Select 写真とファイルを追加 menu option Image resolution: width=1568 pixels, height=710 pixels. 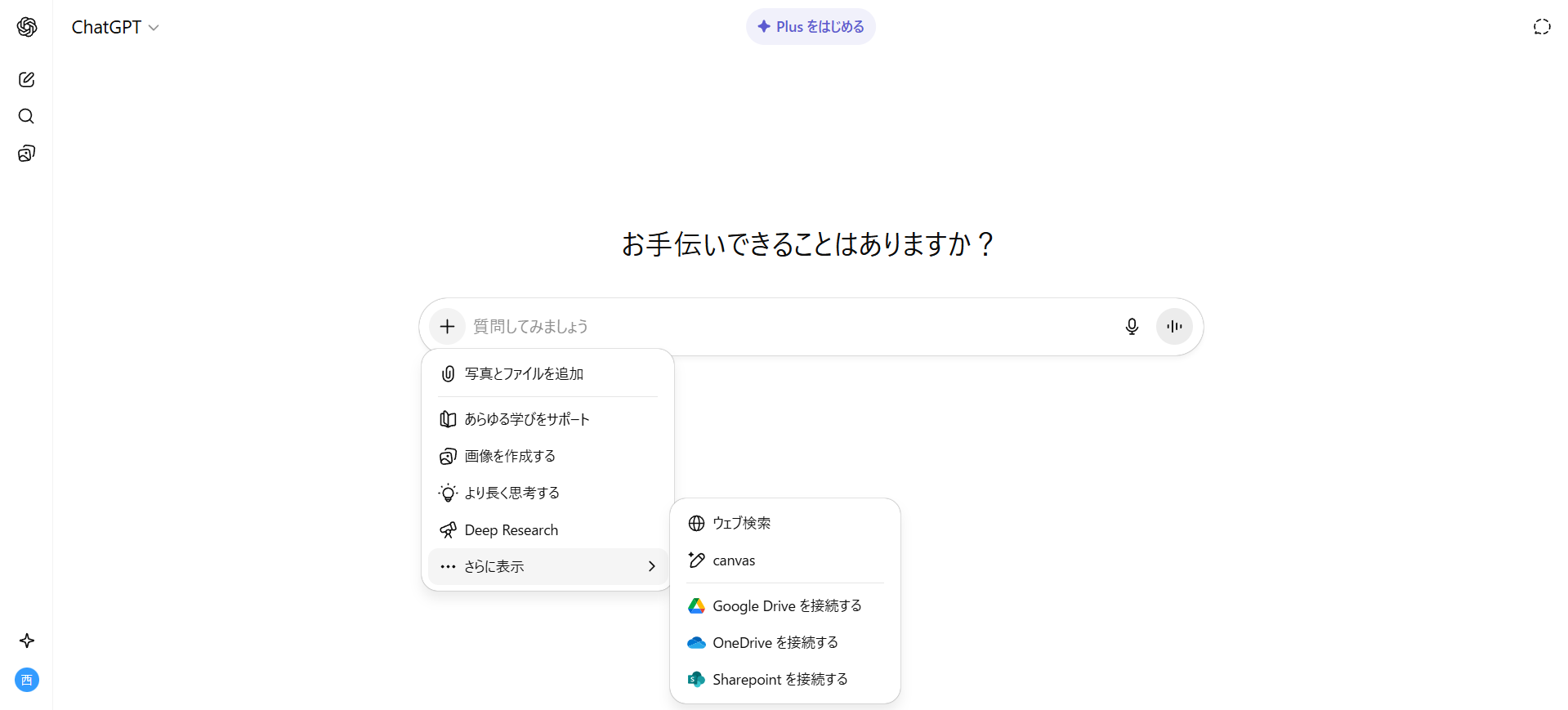pyautogui.click(x=524, y=374)
